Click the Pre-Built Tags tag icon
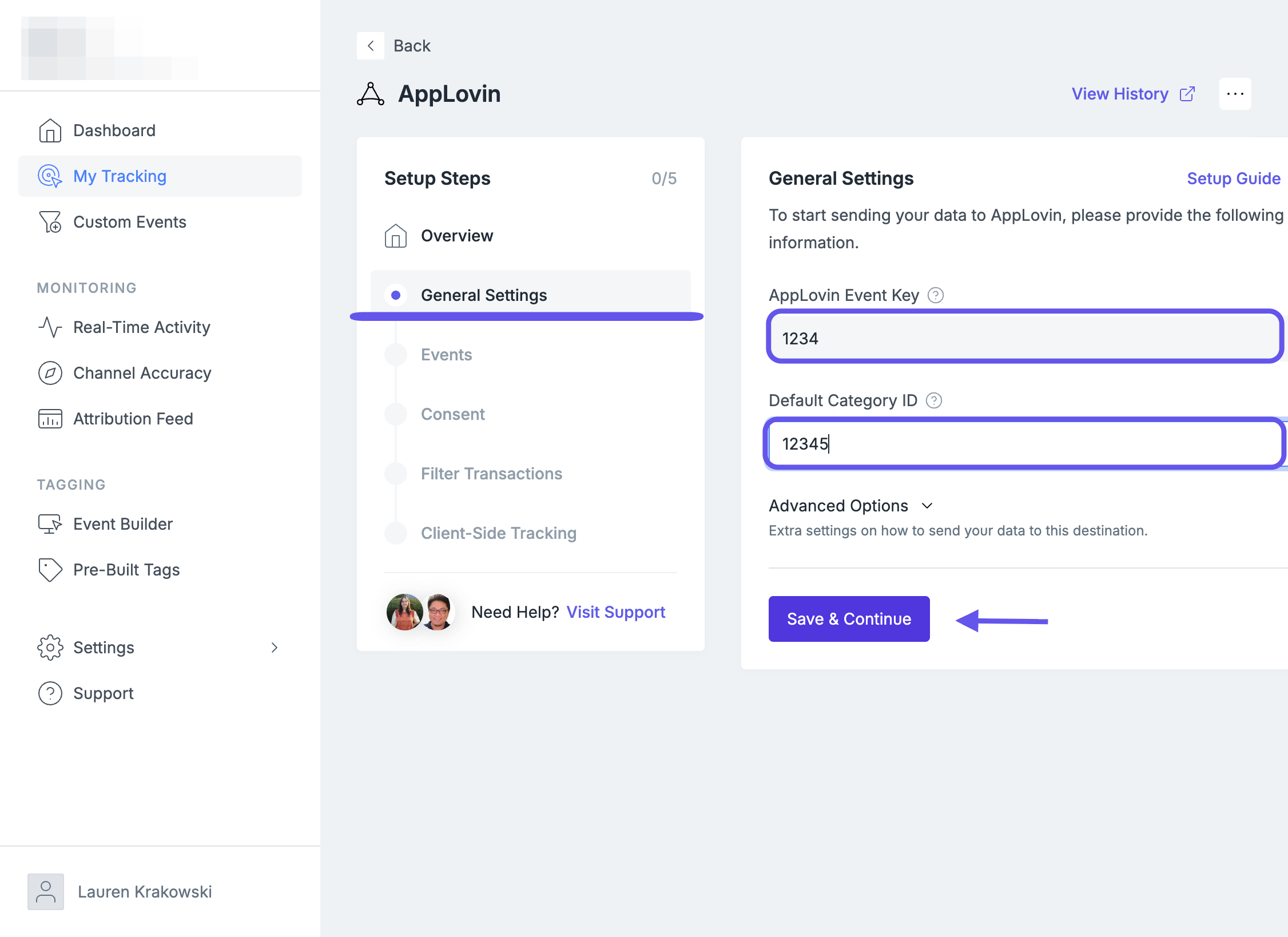 coord(50,570)
